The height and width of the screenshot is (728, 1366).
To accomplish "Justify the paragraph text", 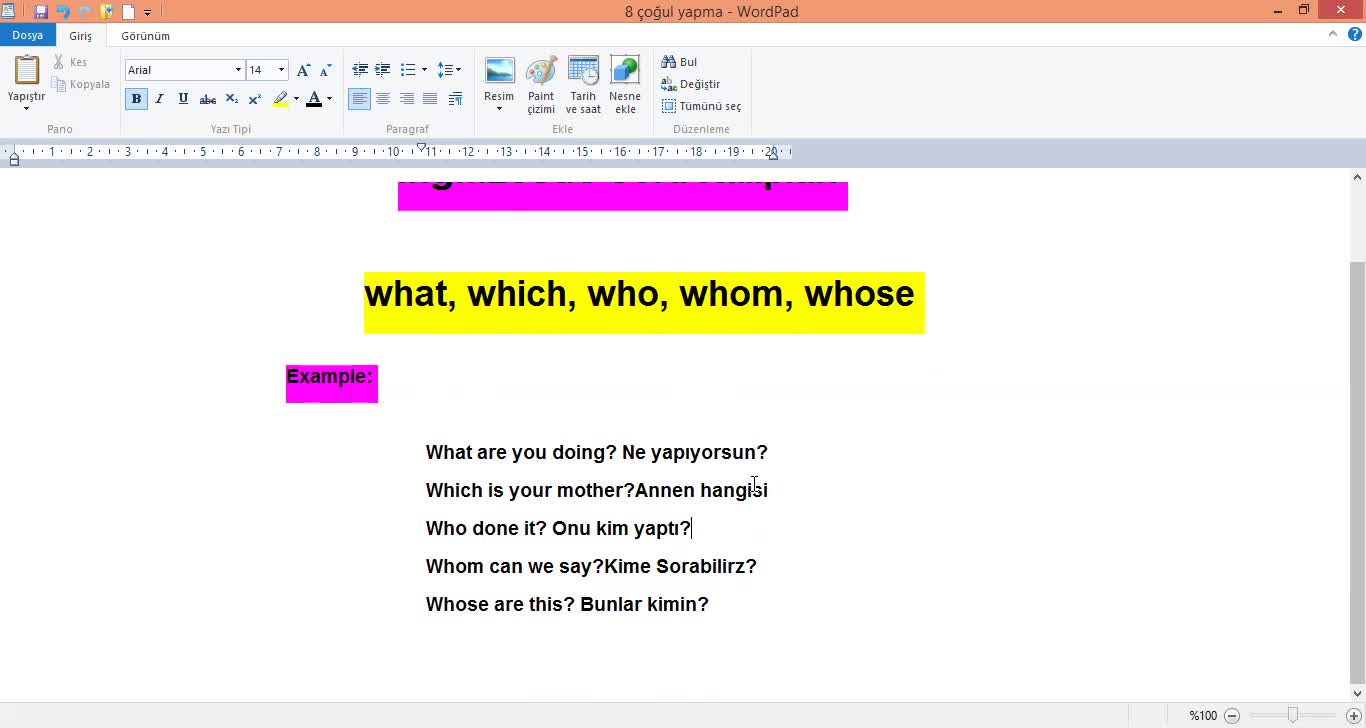I will [430, 99].
